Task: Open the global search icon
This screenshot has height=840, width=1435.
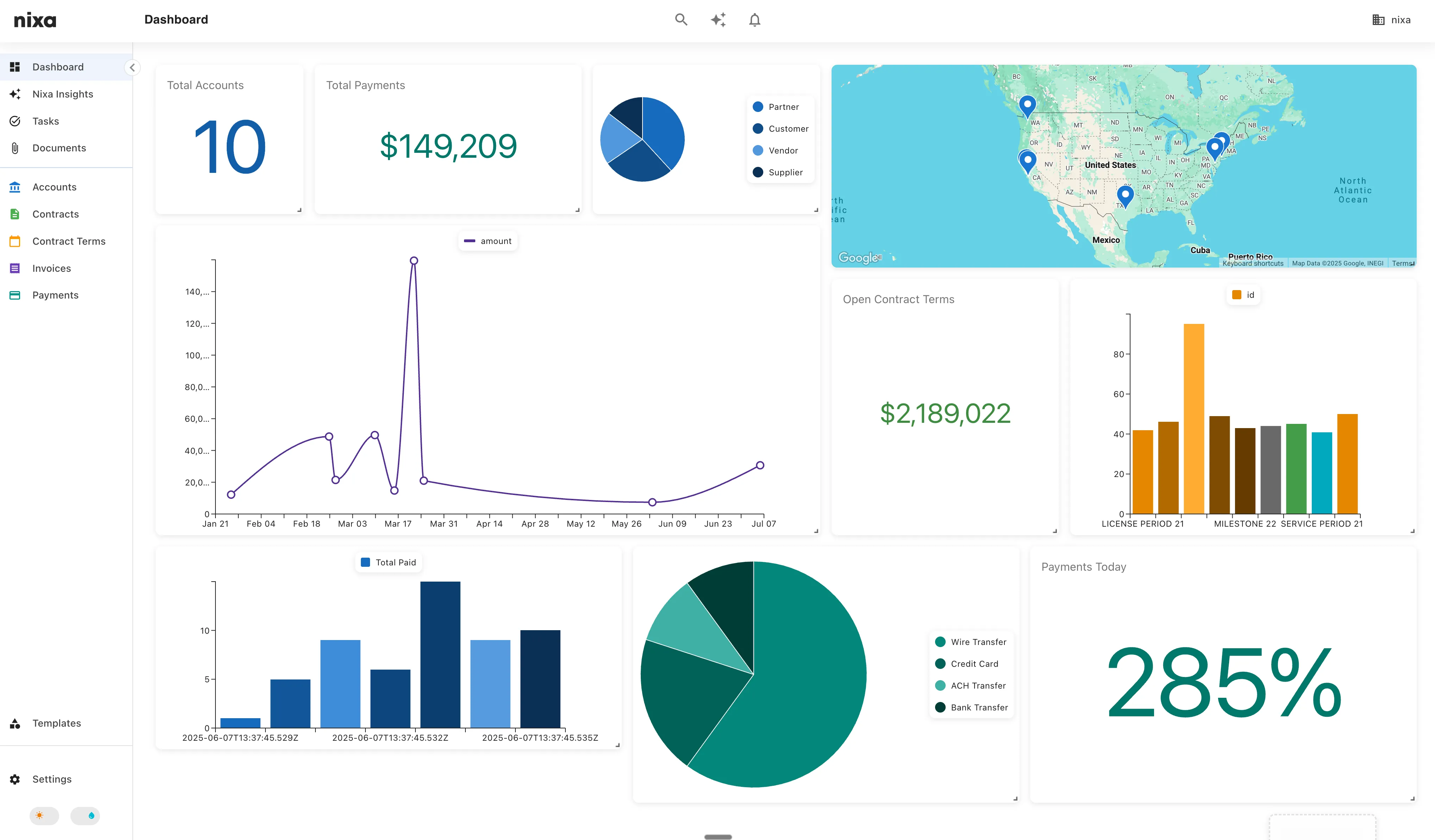Action: [x=681, y=19]
